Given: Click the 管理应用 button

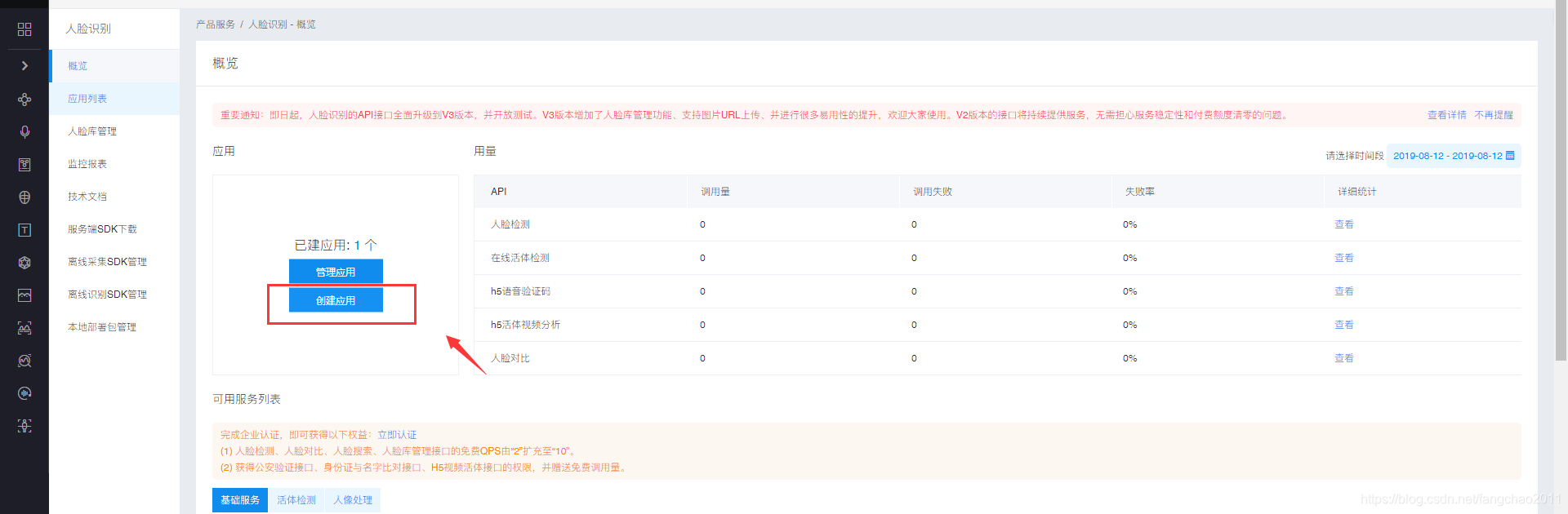Looking at the screenshot, I should [336, 272].
